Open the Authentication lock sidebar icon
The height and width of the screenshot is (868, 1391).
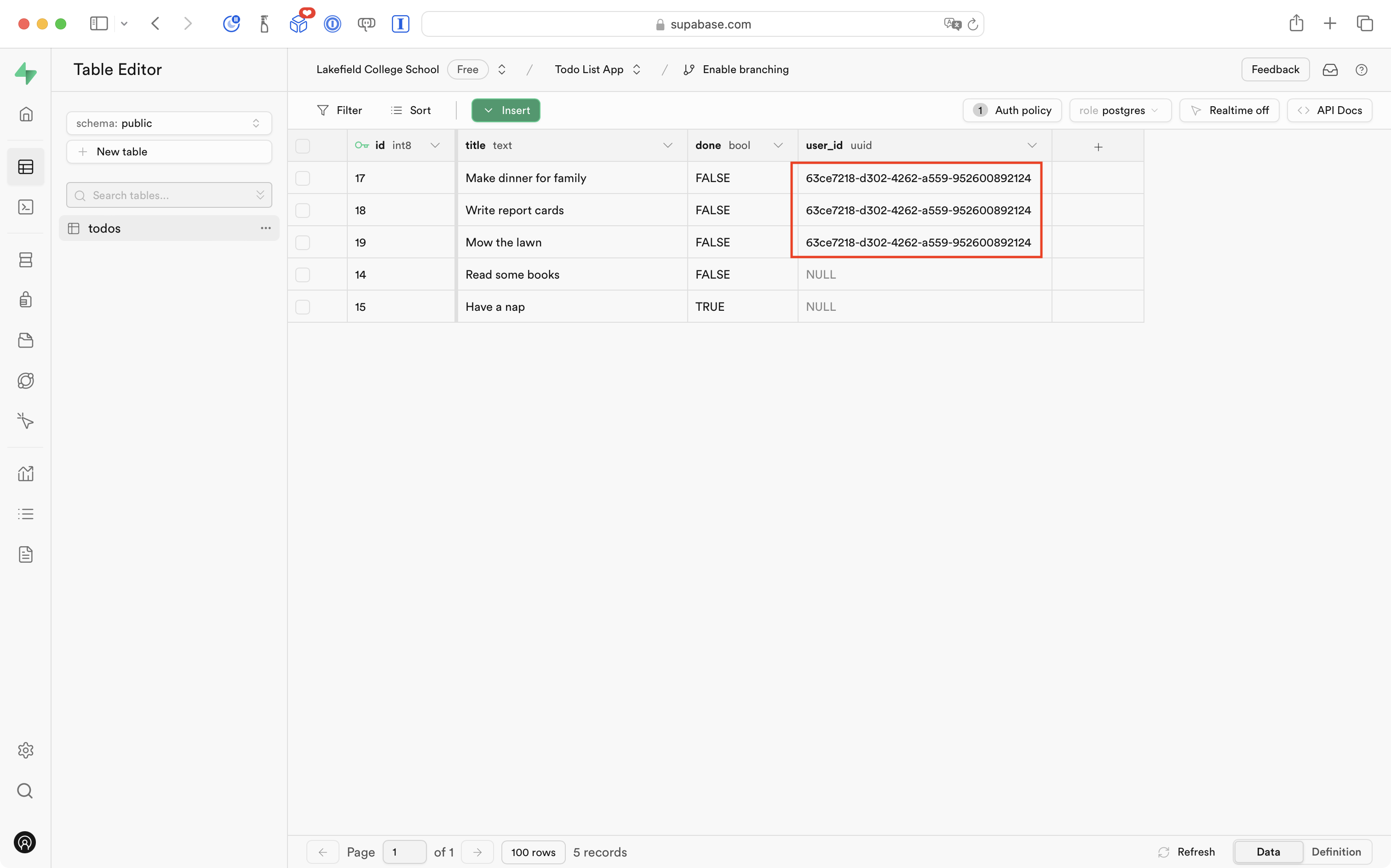(x=26, y=300)
